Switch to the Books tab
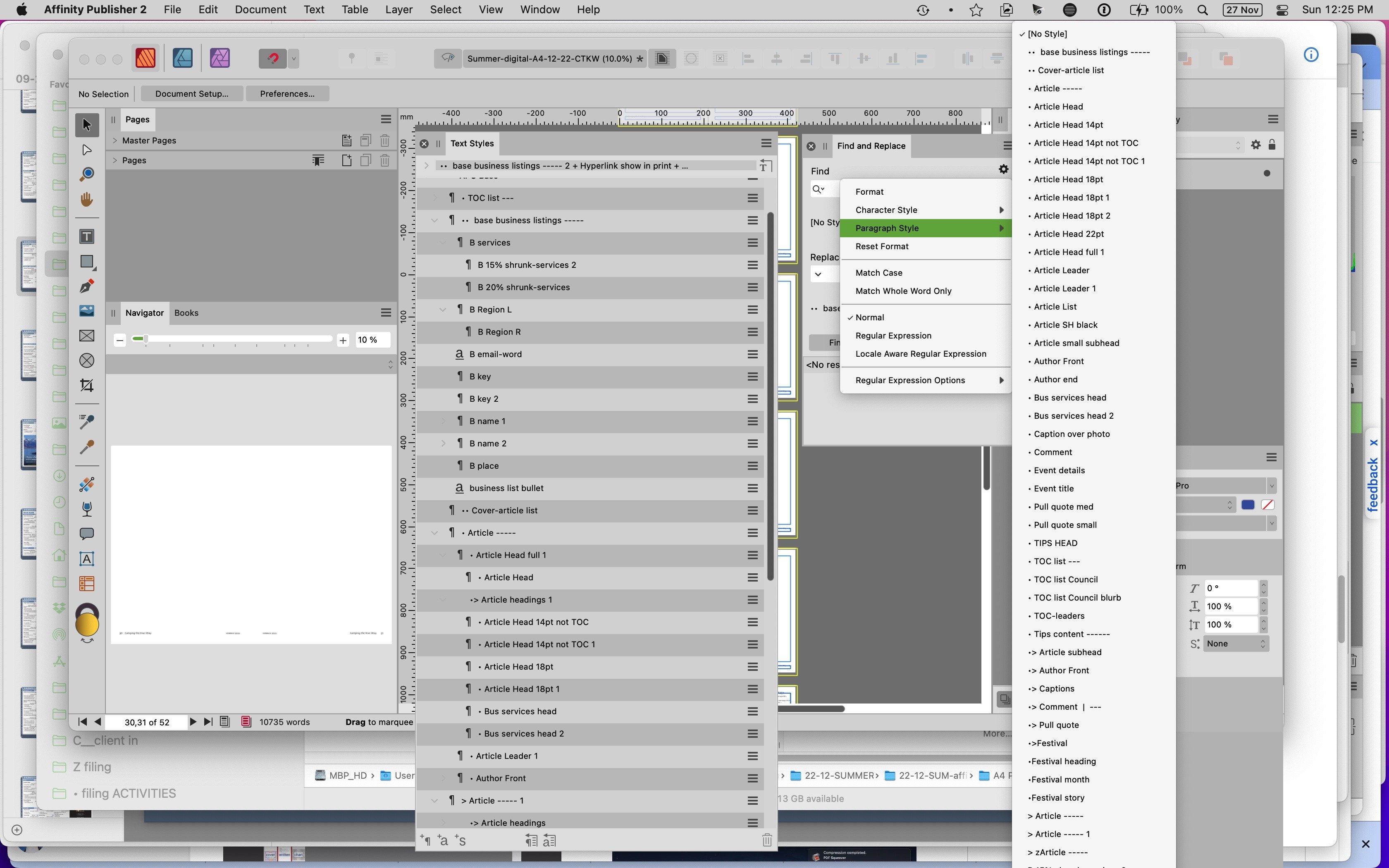The image size is (1389, 868). coord(186,313)
